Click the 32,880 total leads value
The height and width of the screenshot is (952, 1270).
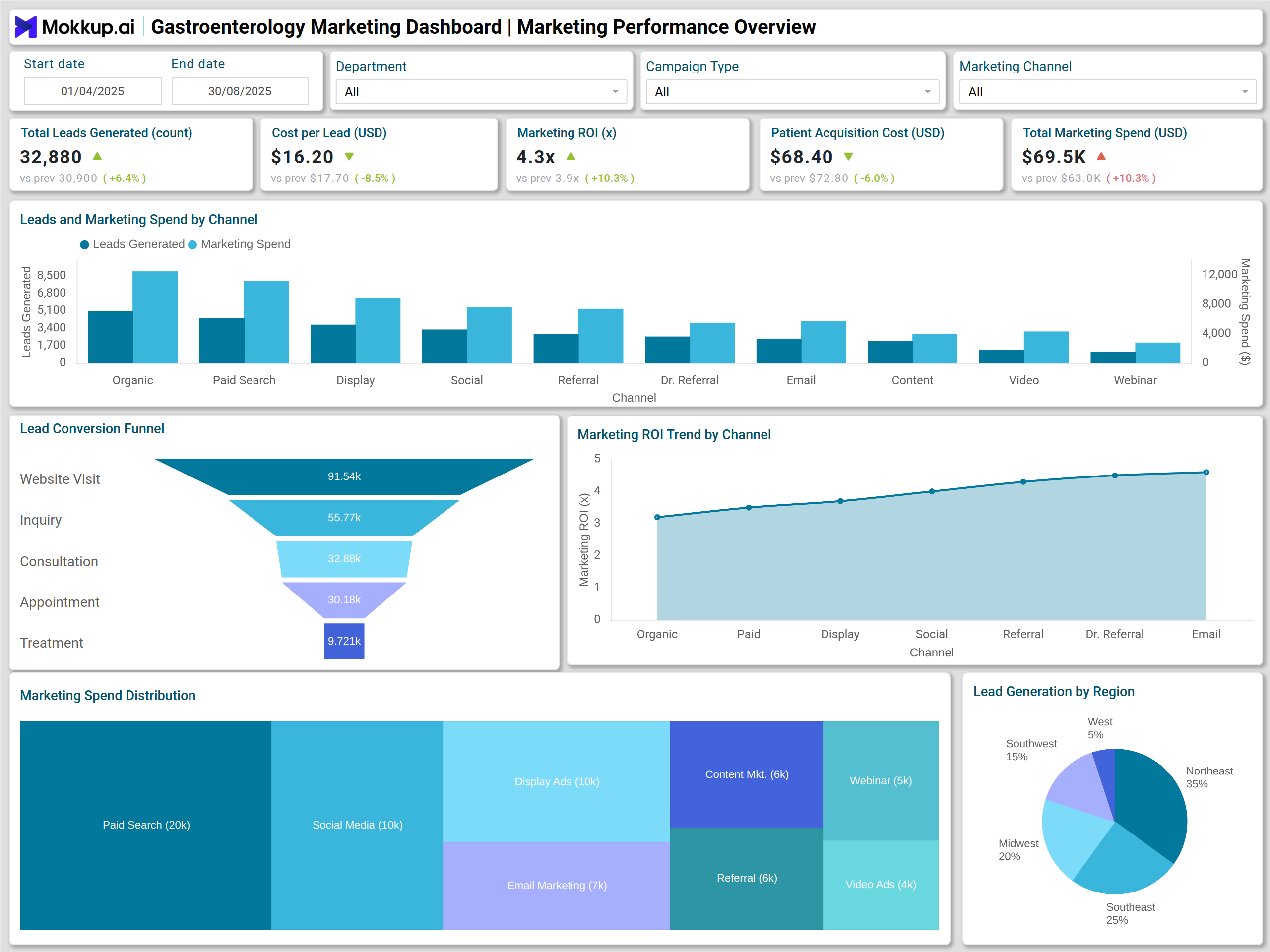coord(51,157)
